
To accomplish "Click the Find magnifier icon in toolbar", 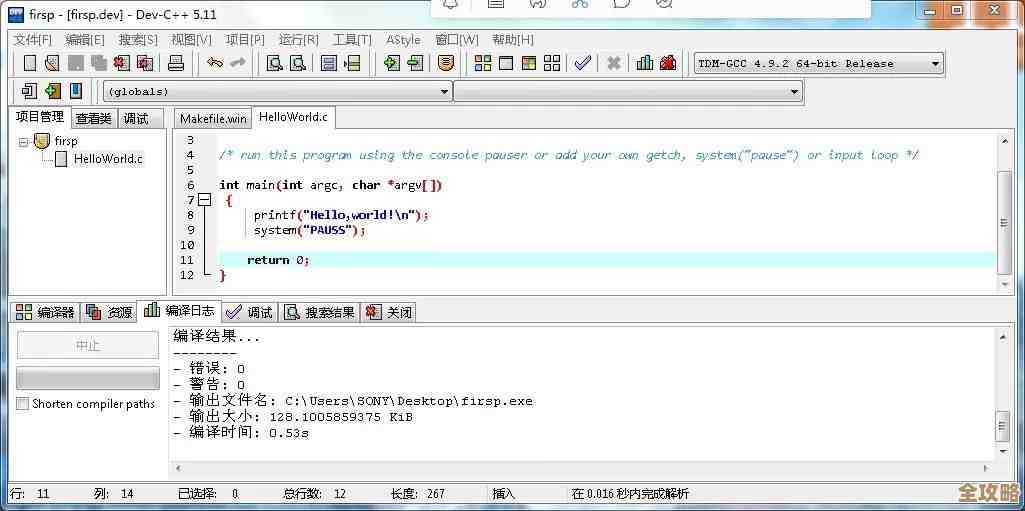I will click(x=274, y=63).
